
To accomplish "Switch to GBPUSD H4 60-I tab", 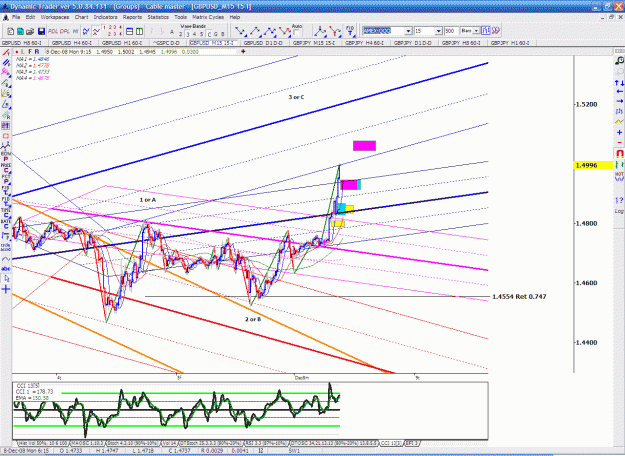I will coord(72,43).
